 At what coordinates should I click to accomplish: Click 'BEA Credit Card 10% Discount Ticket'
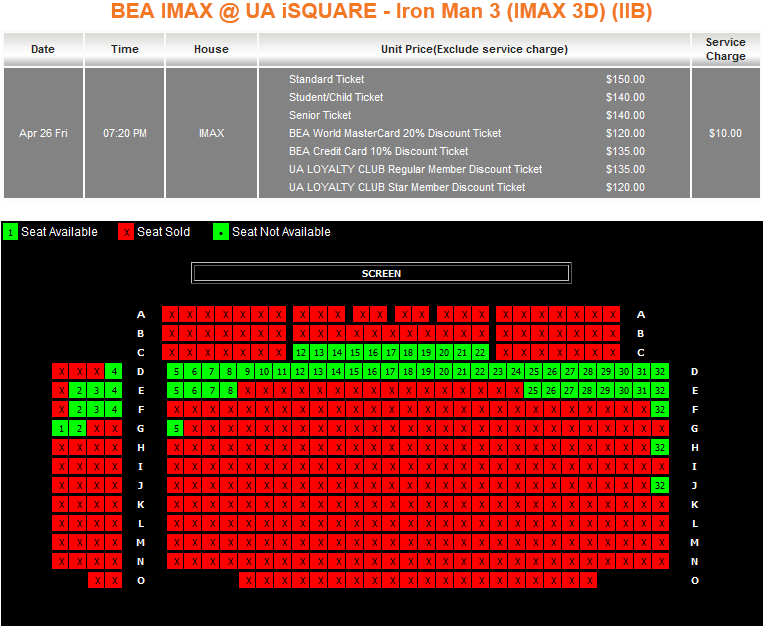pos(379,151)
